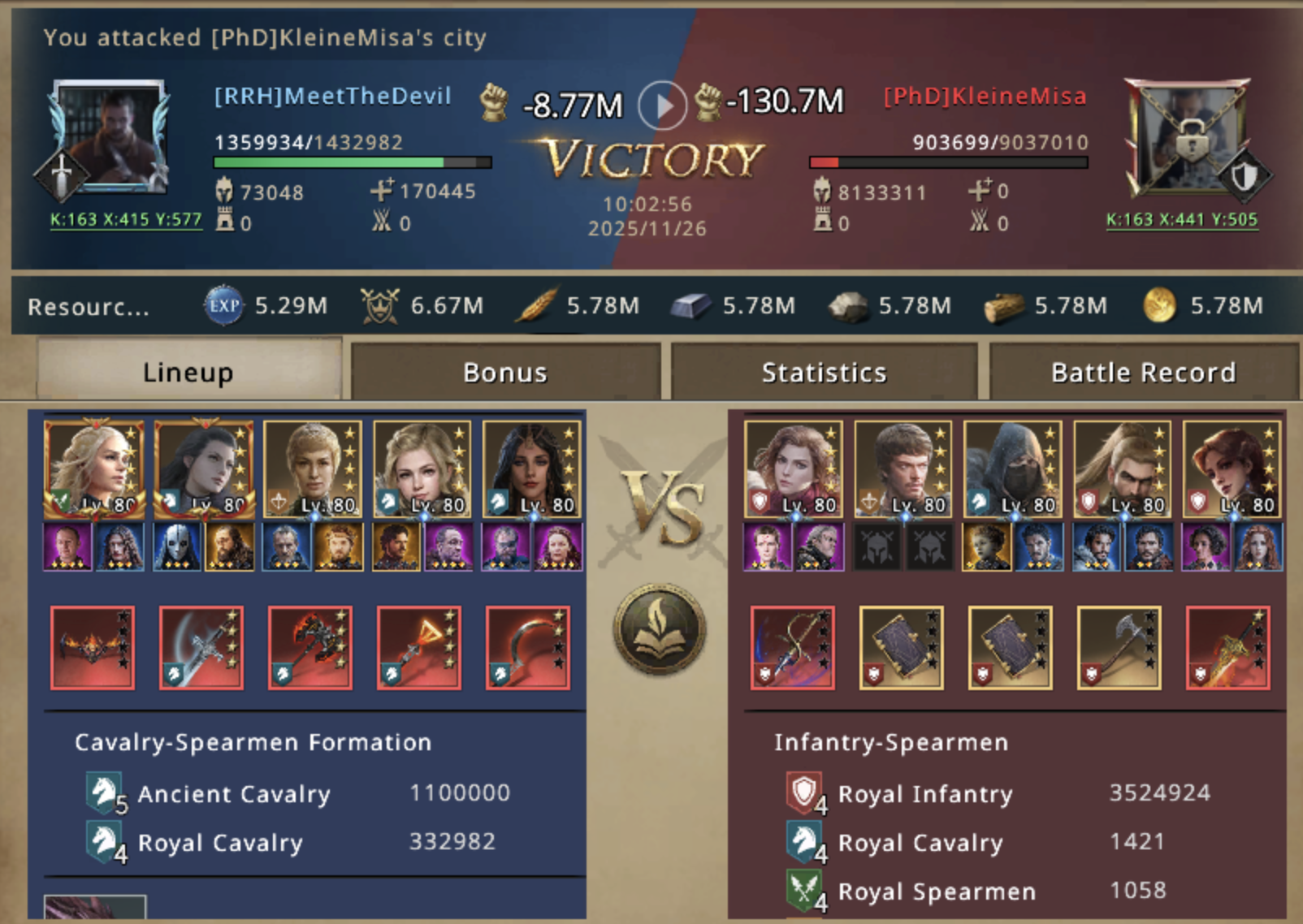Click attacker's curved scythe weapon icon
Screen dimensions: 1303x924
coord(528,647)
